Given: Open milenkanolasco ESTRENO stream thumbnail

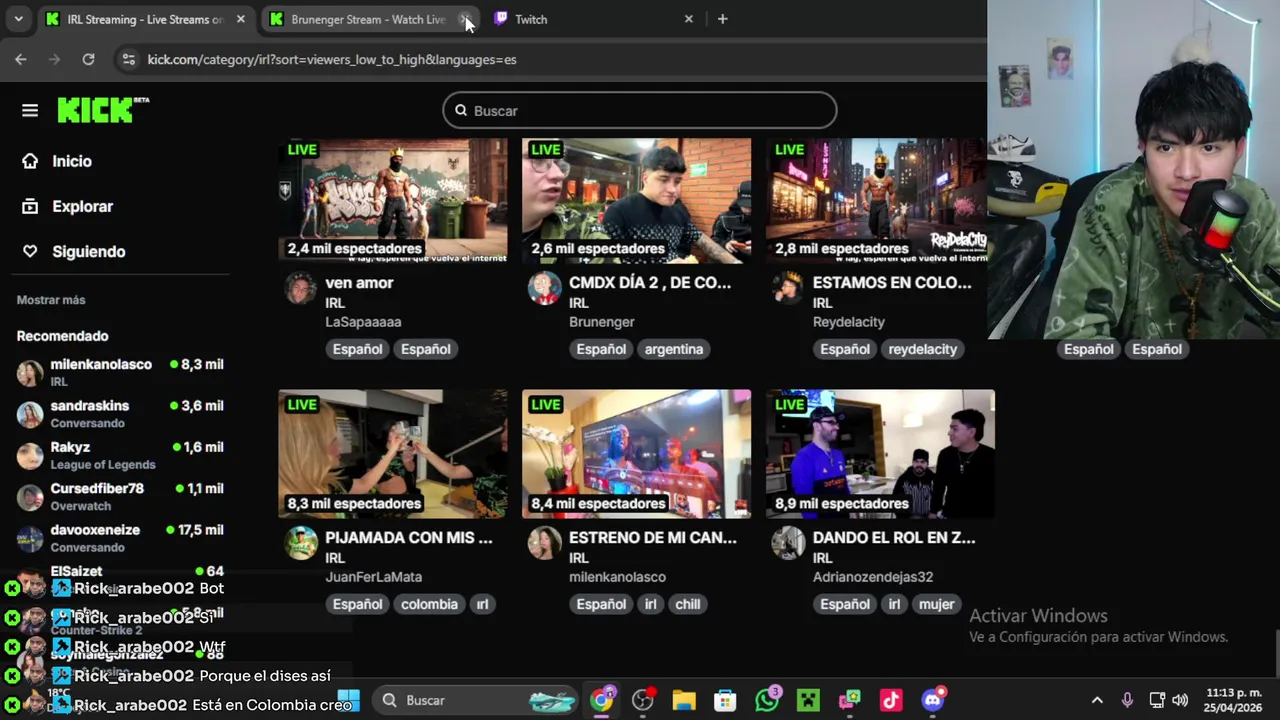Looking at the screenshot, I should [x=636, y=454].
